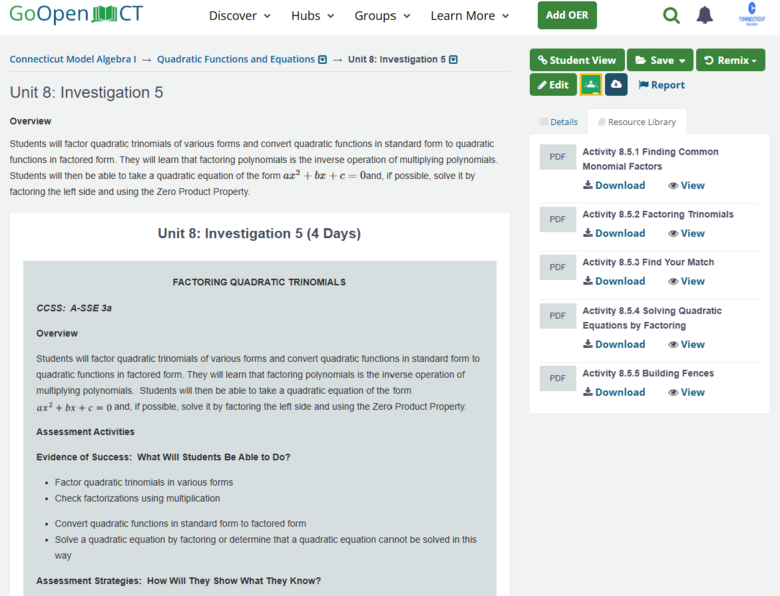Switch to the Details tab

pos(558,122)
